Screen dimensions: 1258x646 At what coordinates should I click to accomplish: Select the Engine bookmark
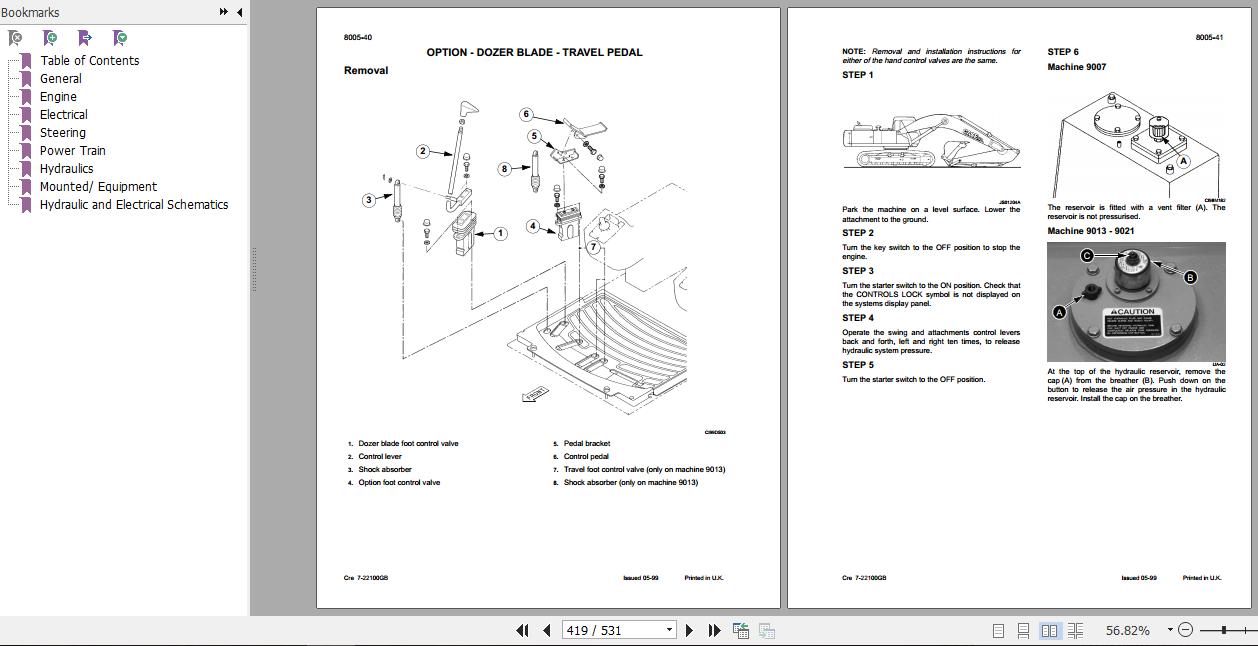point(58,96)
